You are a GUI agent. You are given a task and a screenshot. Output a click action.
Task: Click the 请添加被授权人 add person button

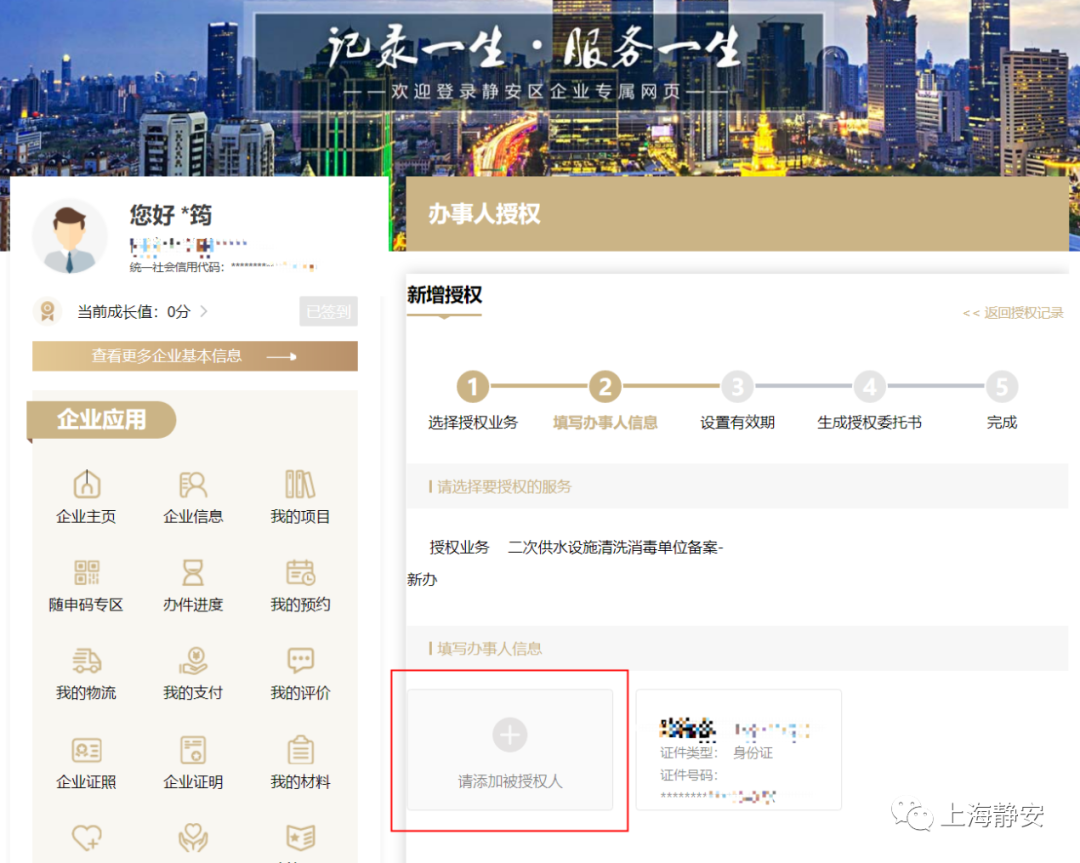pos(510,748)
